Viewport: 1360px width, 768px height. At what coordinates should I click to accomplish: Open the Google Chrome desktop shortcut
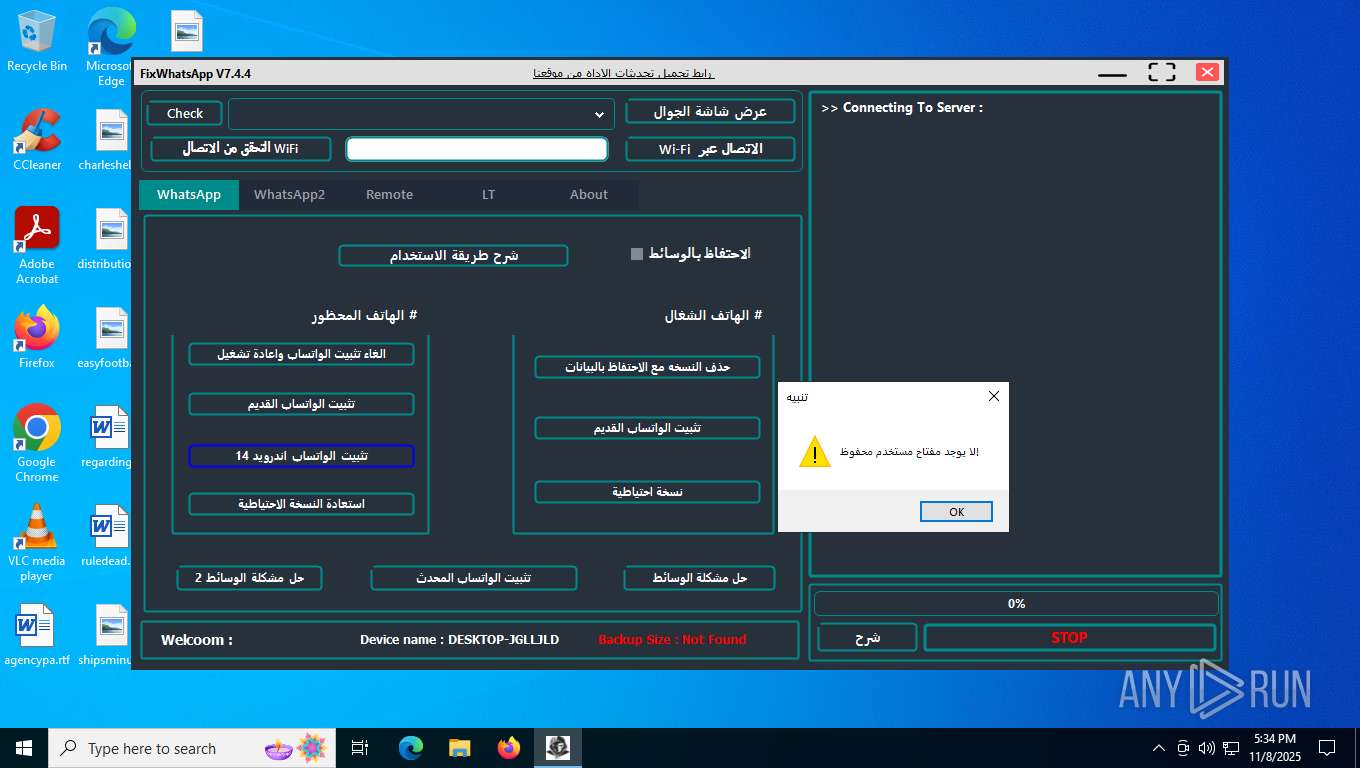coord(37,443)
